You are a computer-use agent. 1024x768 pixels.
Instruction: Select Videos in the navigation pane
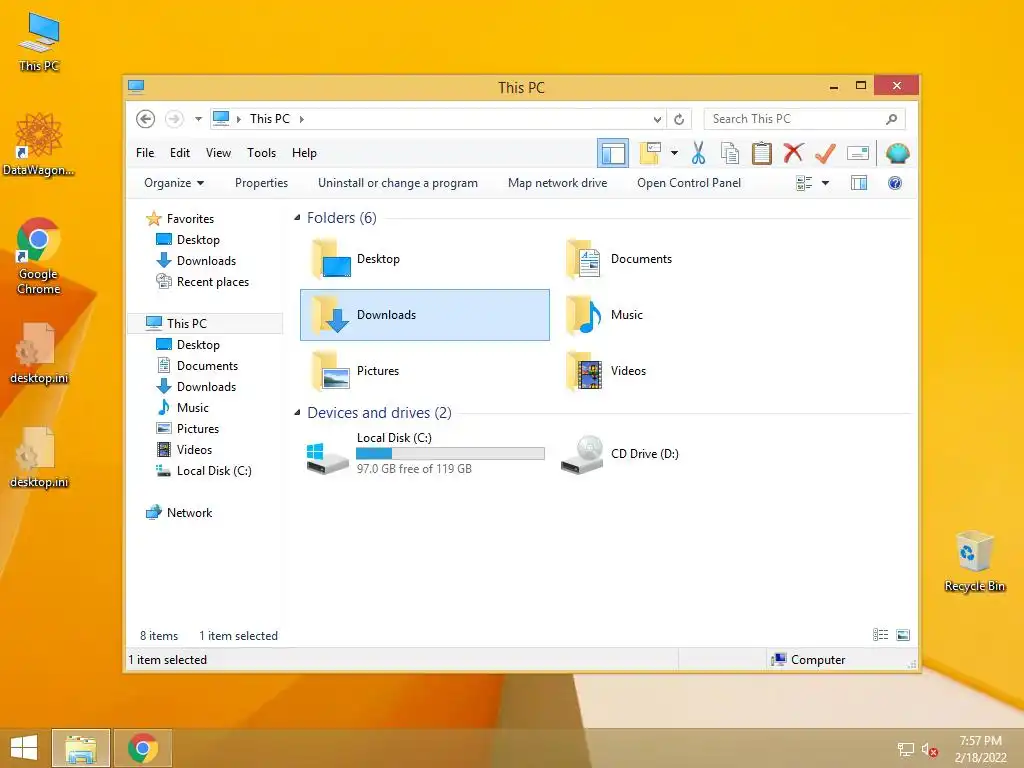pyautogui.click(x=185, y=449)
